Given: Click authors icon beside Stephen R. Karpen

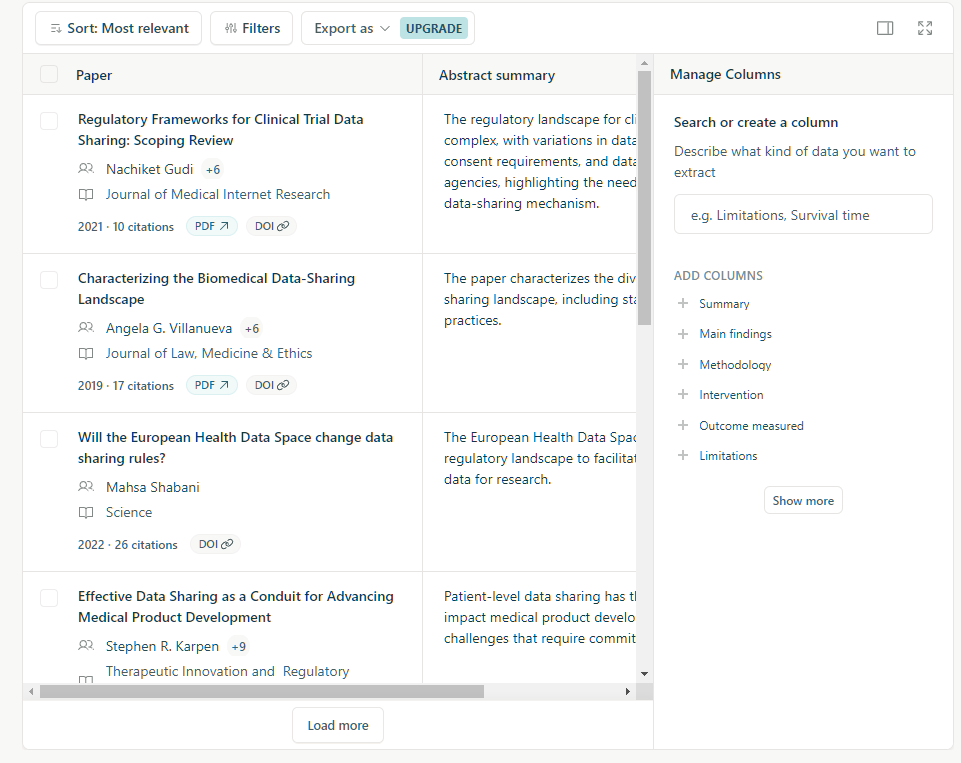Looking at the screenshot, I should pos(86,646).
